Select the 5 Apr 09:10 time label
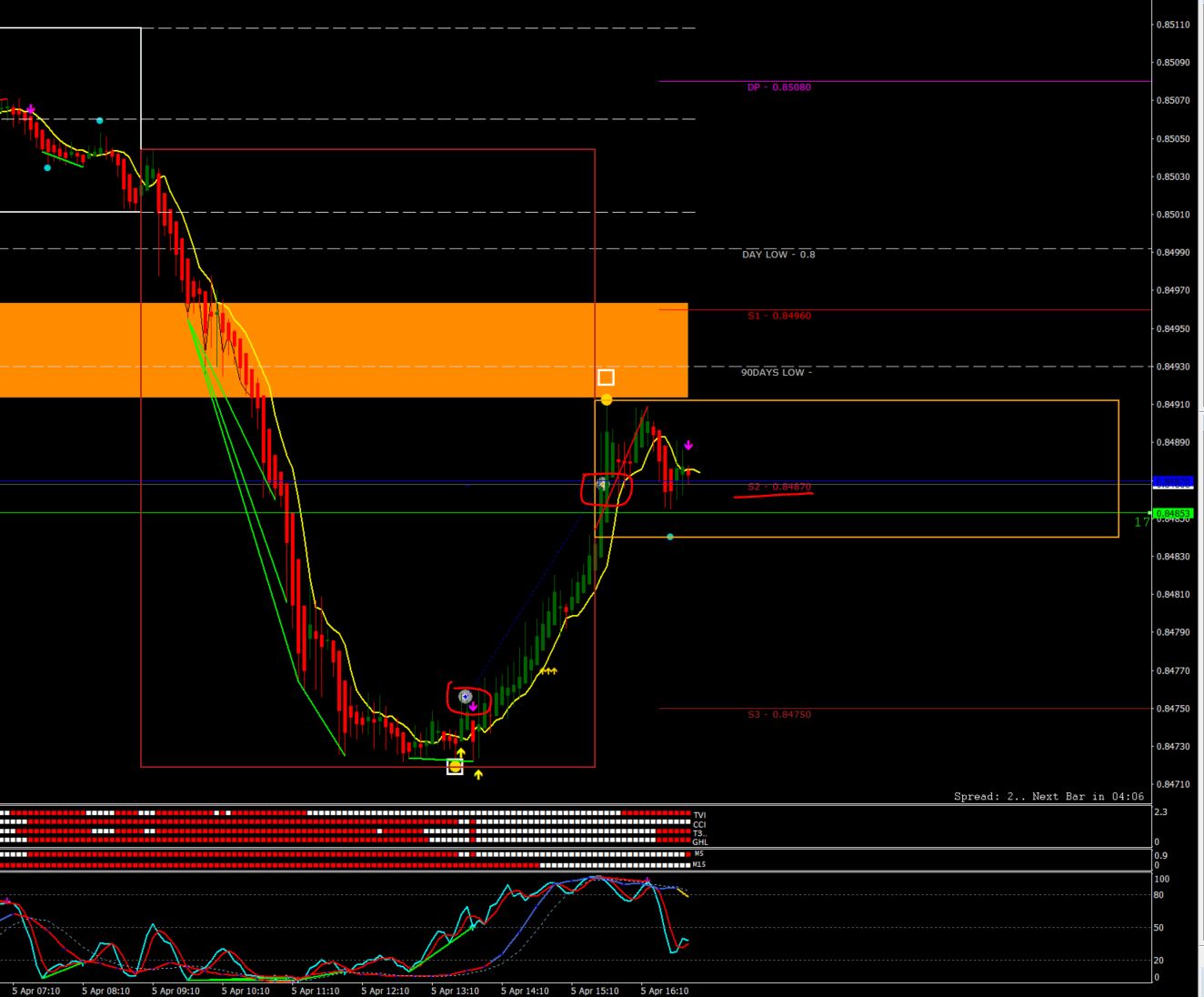Viewport: 1204px width, 997px height. pyautogui.click(x=176, y=991)
